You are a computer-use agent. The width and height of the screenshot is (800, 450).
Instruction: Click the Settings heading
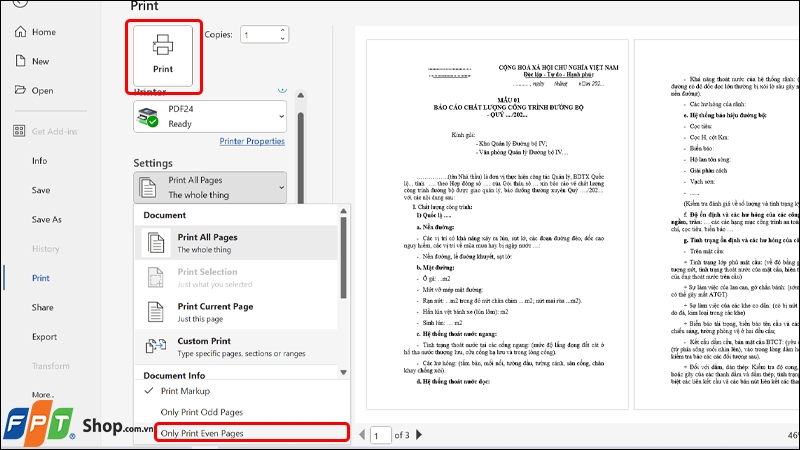pyautogui.click(x=153, y=163)
